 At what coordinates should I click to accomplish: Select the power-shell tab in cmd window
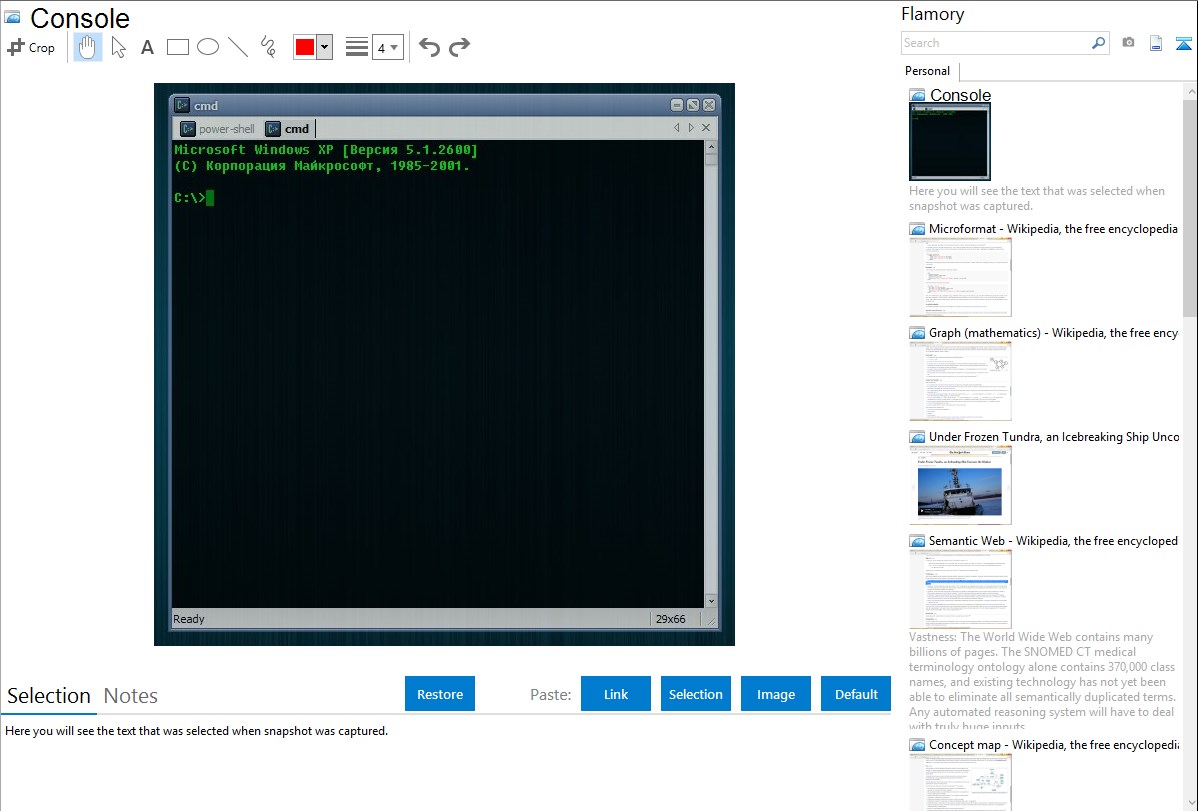point(218,128)
